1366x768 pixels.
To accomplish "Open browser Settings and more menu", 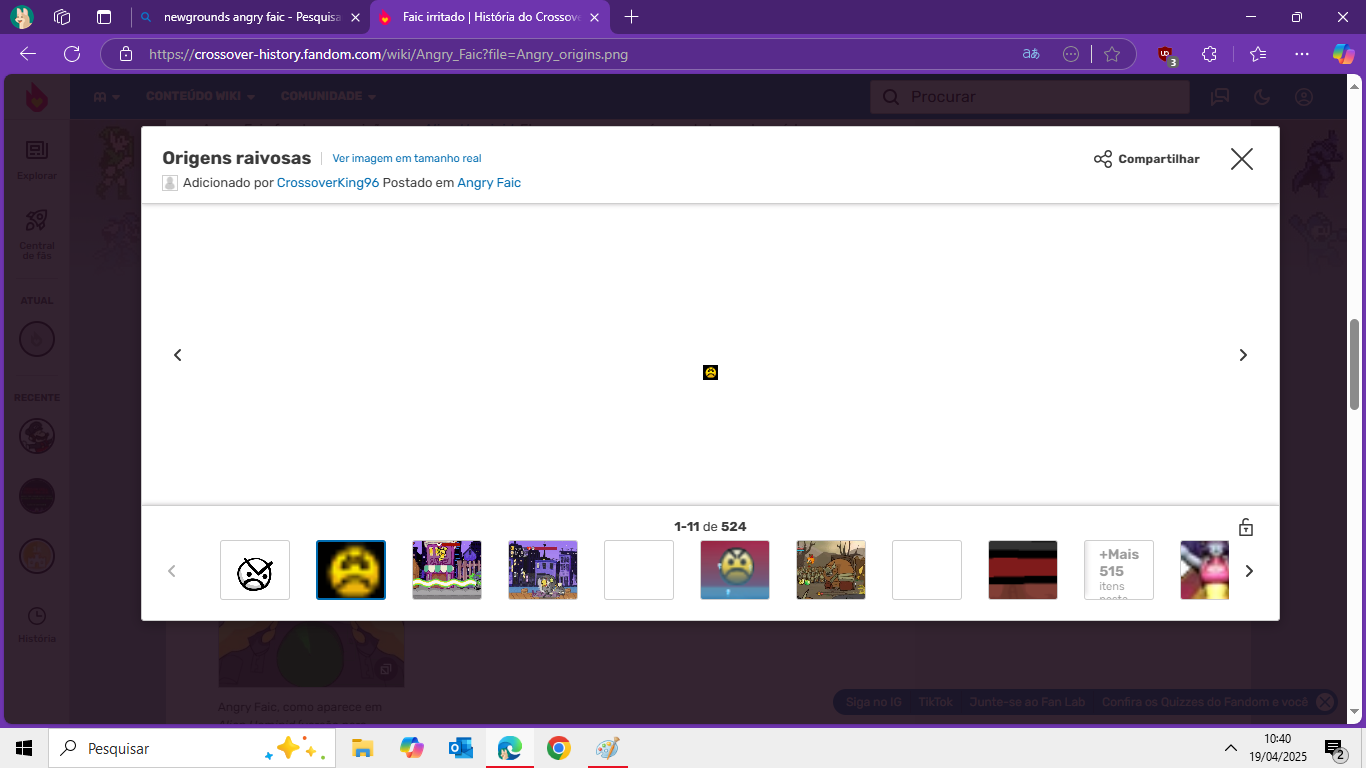I will pos(1301,54).
